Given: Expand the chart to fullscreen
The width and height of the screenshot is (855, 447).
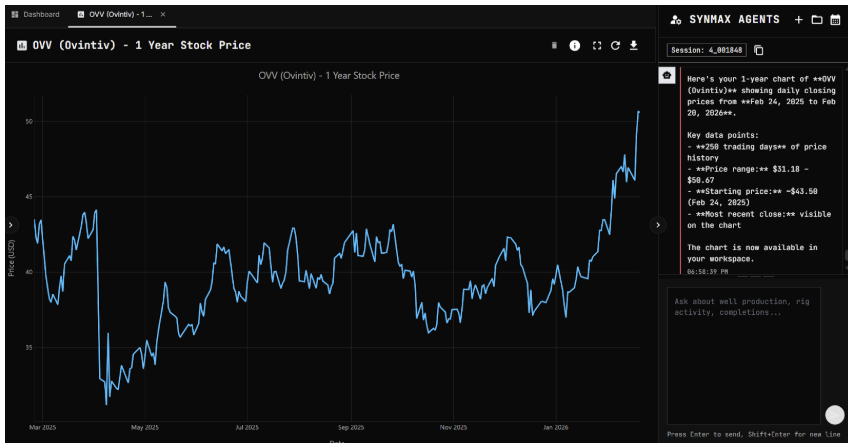Looking at the screenshot, I should [597, 45].
